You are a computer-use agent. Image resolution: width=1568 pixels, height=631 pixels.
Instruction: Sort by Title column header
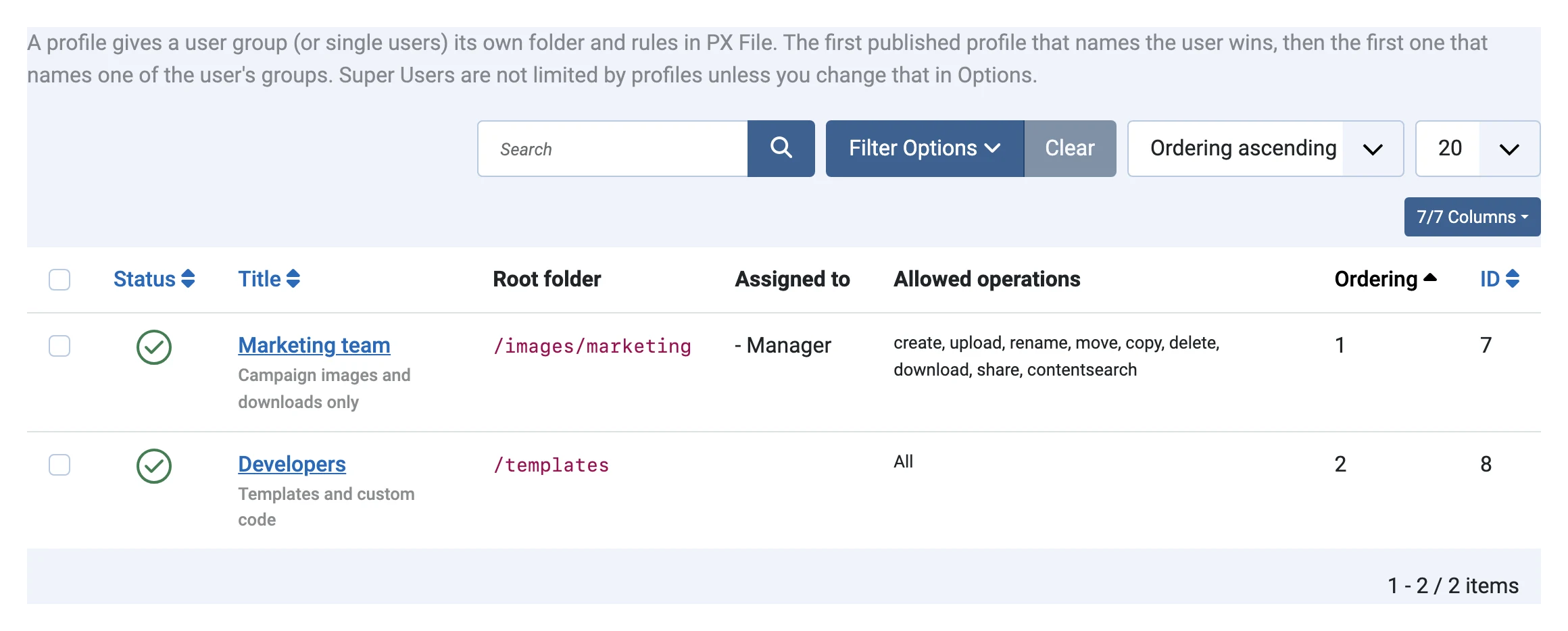269,279
